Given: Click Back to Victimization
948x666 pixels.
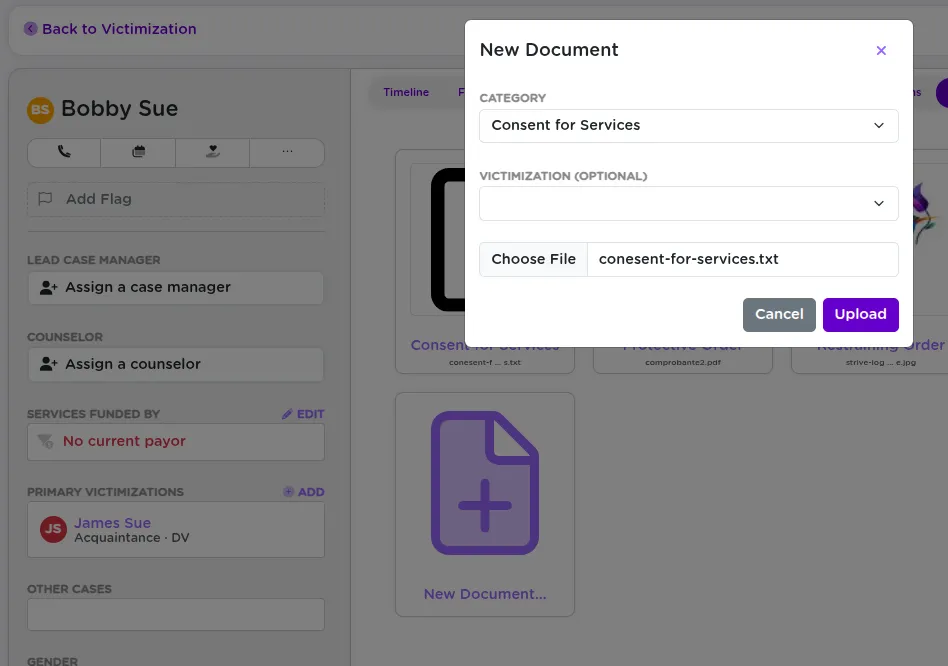Looking at the screenshot, I should [109, 29].
